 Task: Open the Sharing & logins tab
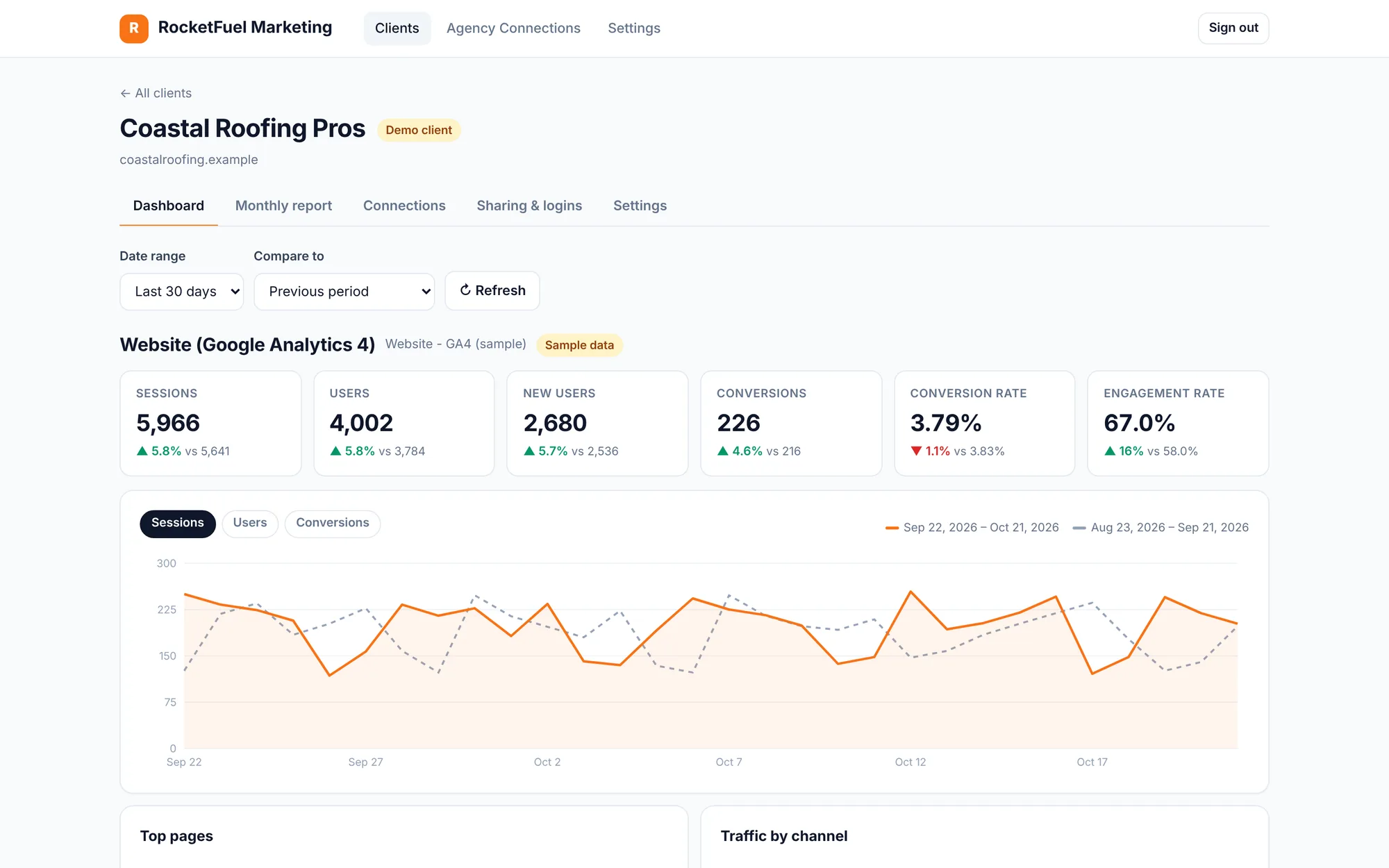(x=529, y=206)
